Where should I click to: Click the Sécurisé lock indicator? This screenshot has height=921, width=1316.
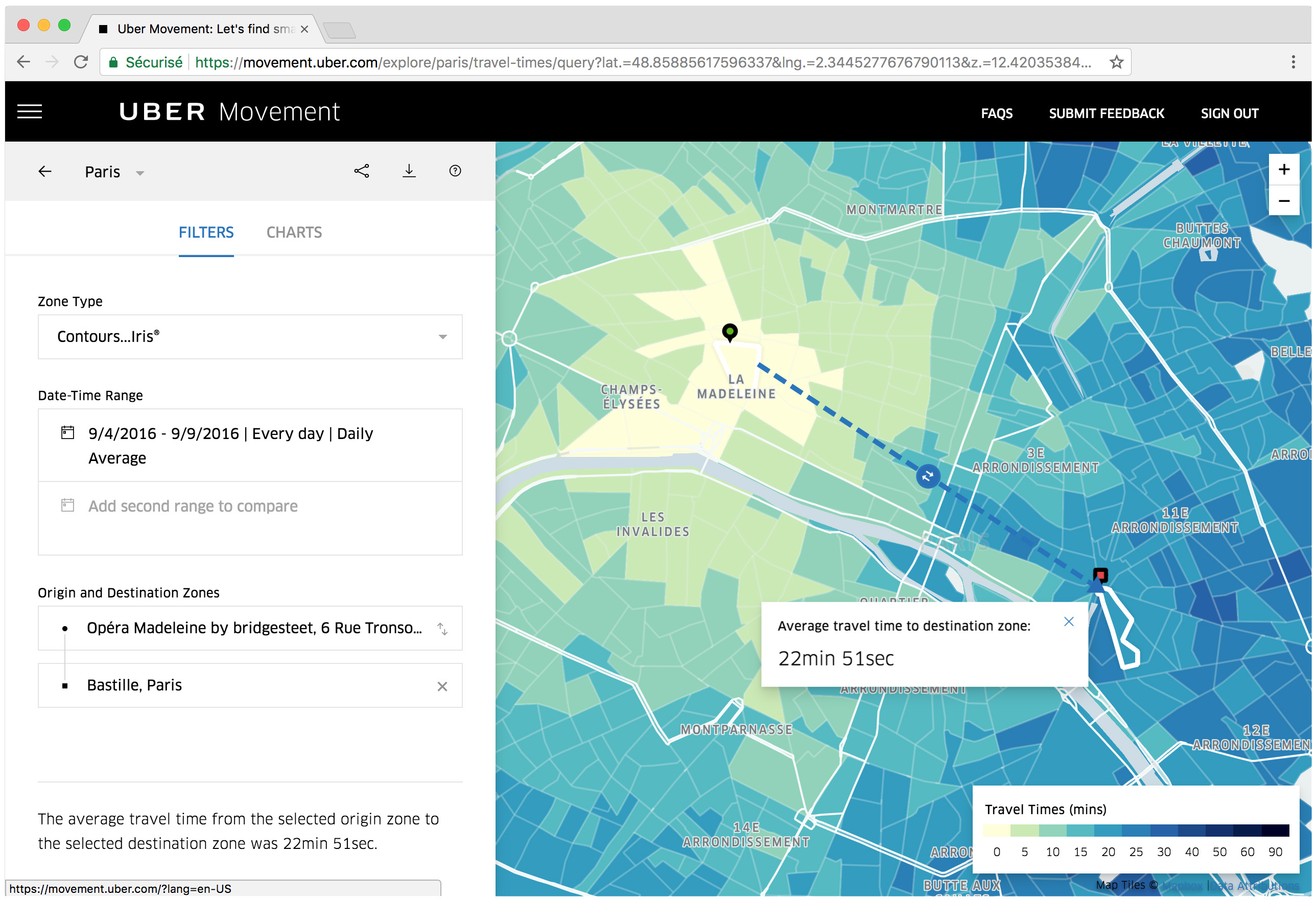pyautogui.click(x=146, y=62)
